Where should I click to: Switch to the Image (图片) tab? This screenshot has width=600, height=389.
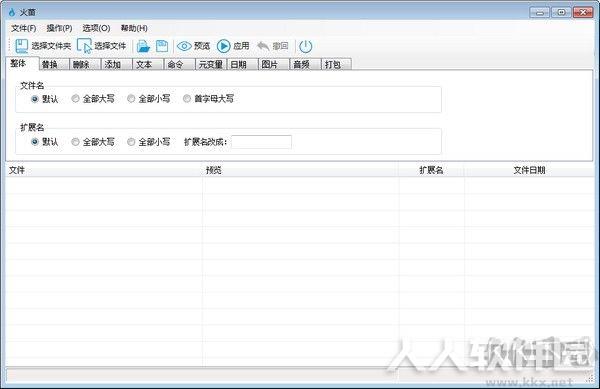pos(274,65)
